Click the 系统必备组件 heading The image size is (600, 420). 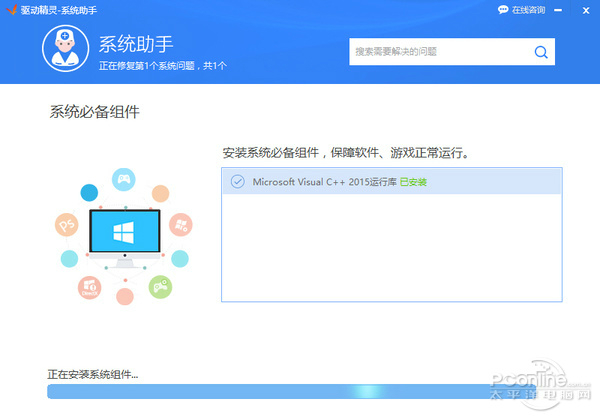(x=95, y=112)
